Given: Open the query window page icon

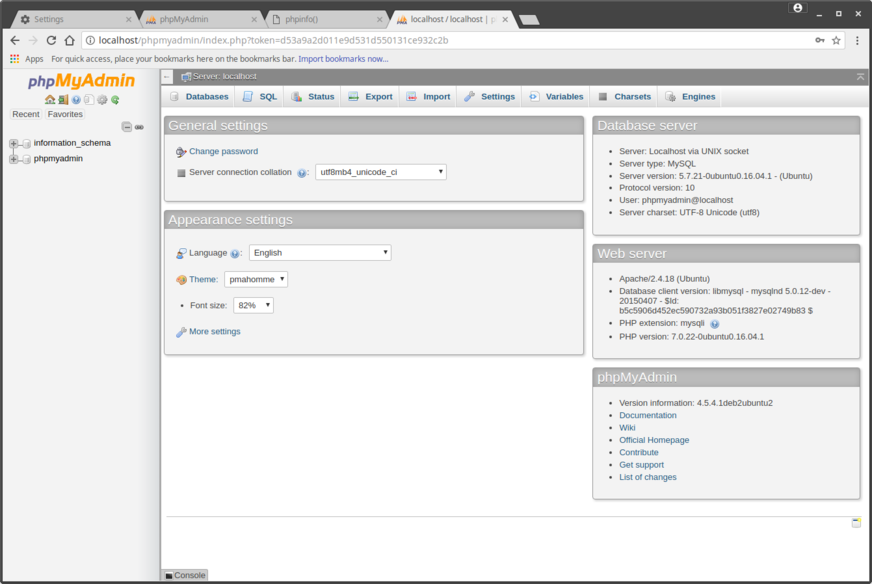Looking at the screenshot, I should pos(89,100).
